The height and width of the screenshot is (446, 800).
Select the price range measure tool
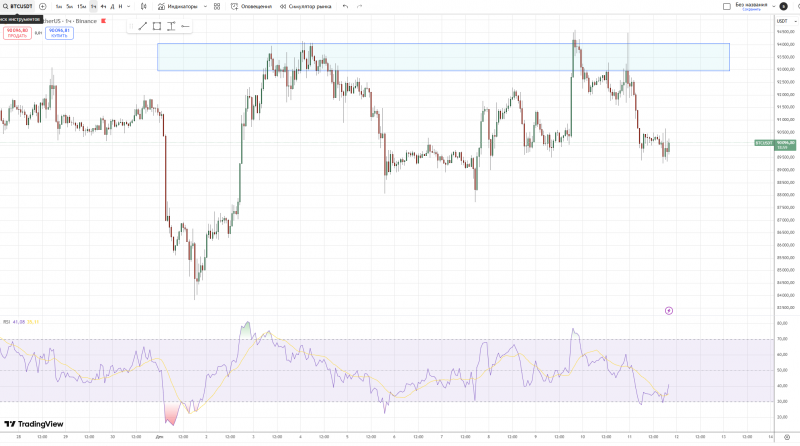pyautogui.click(x=171, y=26)
